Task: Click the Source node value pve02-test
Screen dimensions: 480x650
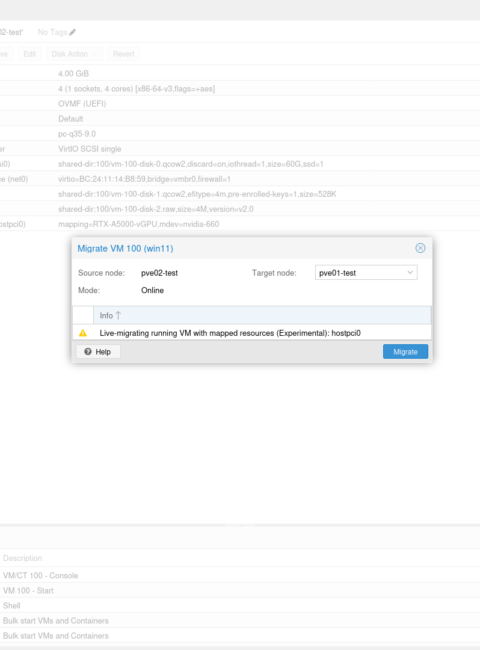Action: 159,273
